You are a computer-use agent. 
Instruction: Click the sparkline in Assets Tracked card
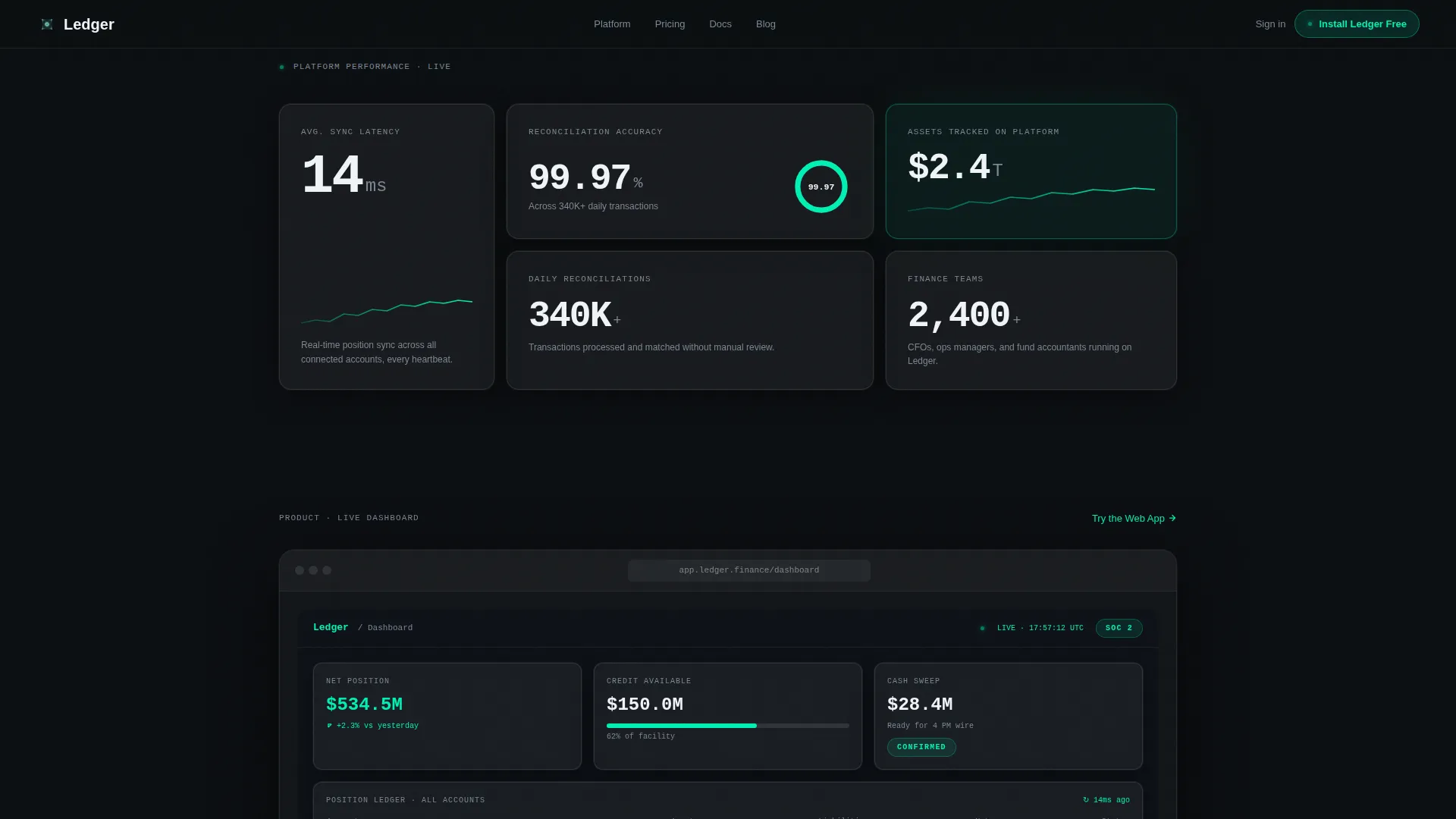[1031, 199]
